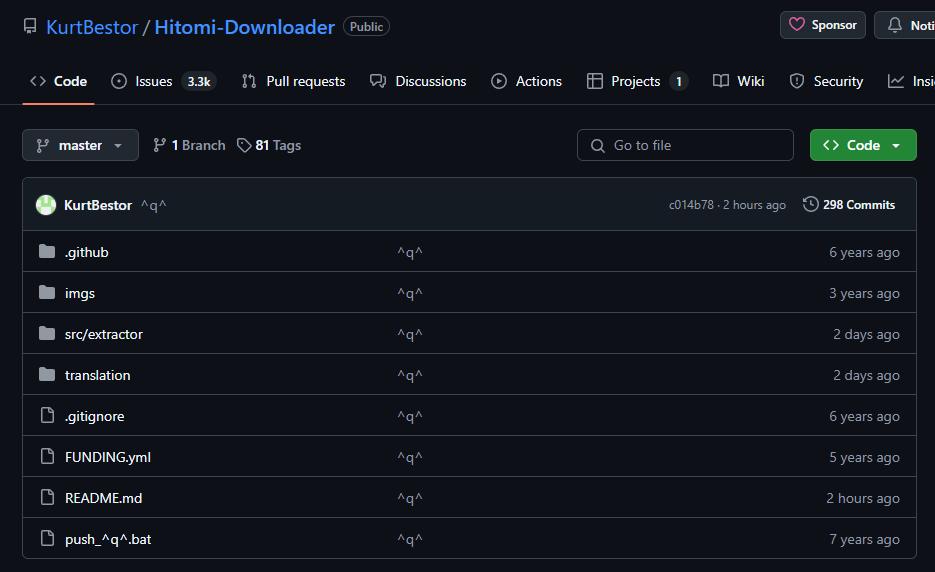Open the Projects tab
This screenshot has width=935, height=572.
(x=637, y=81)
